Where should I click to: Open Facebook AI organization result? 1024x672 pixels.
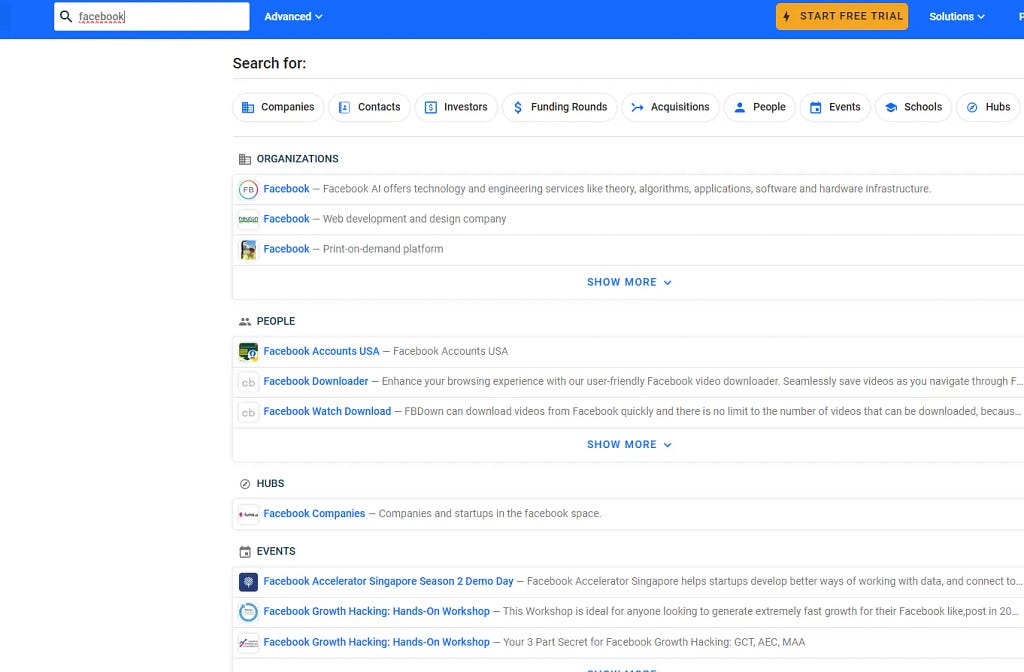tap(286, 189)
